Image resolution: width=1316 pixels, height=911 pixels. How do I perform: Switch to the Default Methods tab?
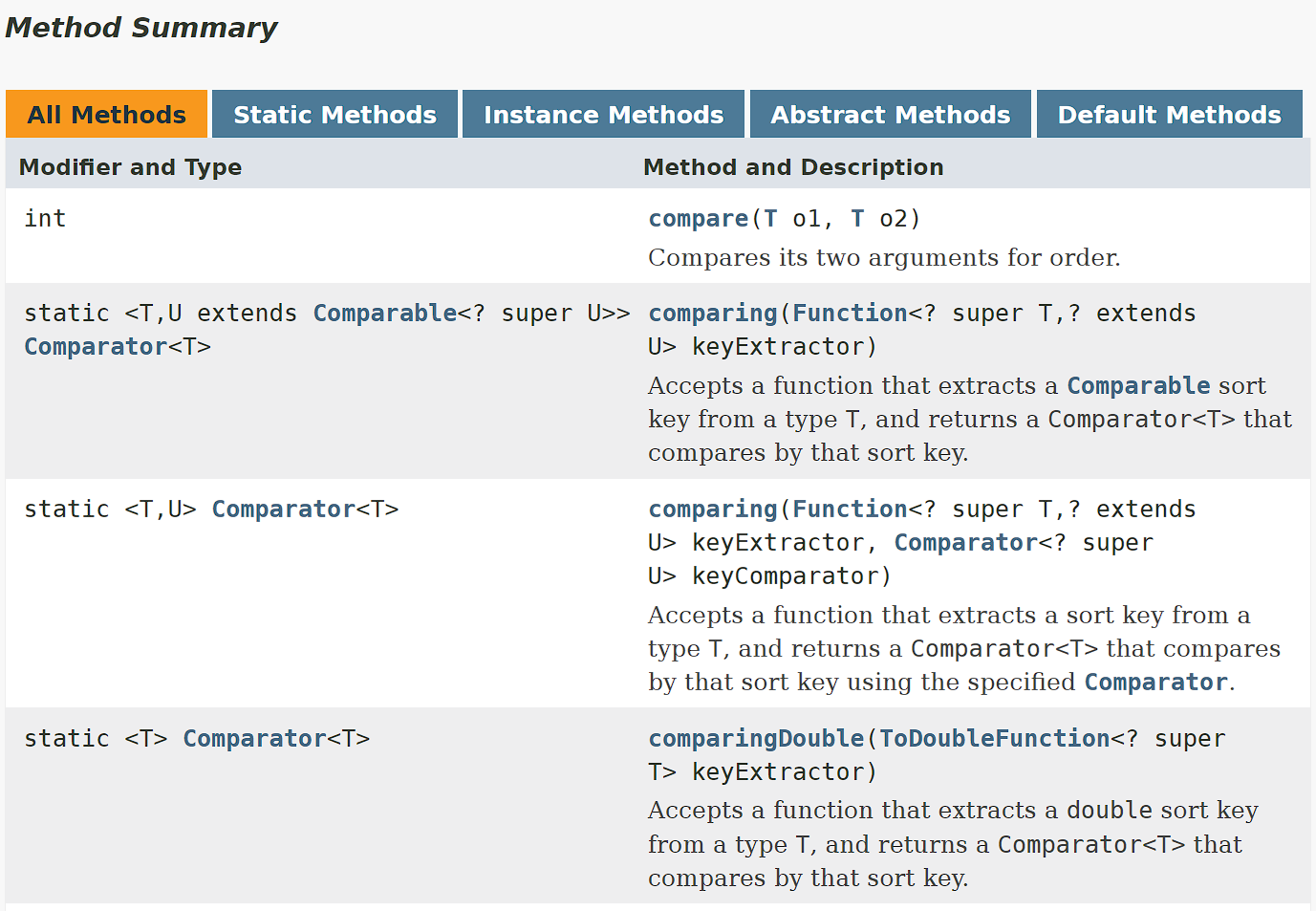[x=1168, y=114]
